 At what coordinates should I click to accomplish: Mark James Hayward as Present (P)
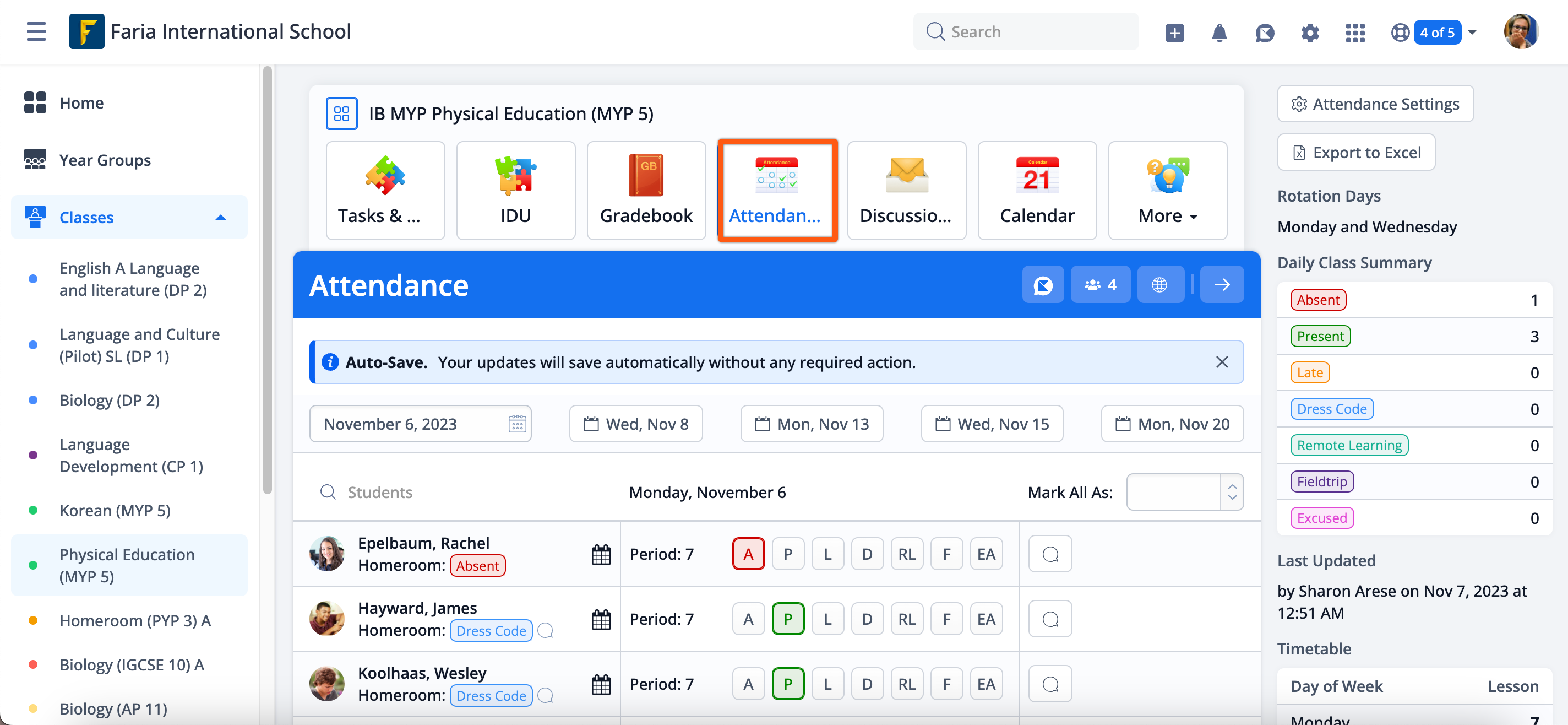[788, 620]
